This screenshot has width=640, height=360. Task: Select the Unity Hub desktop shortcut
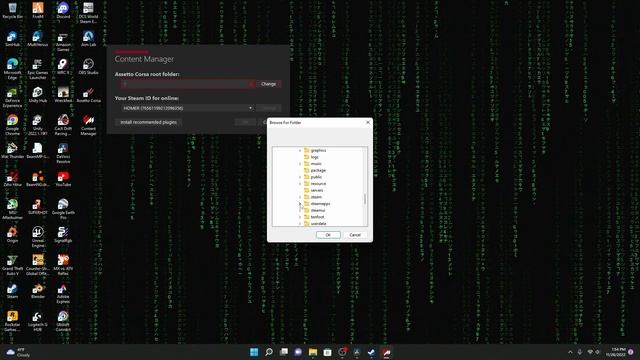pos(38,95)
